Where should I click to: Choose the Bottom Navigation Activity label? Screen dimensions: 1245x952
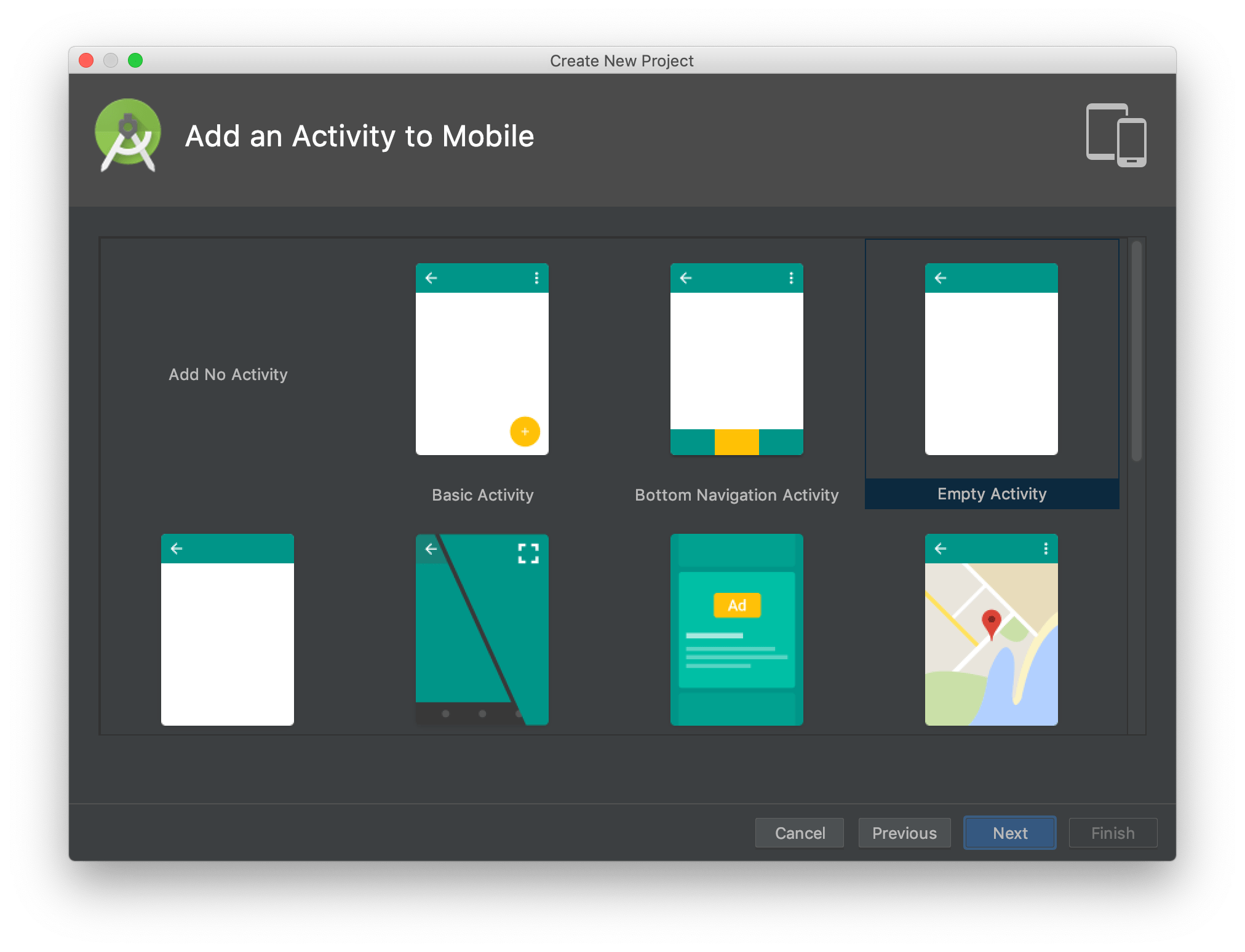(x=736, y=495)
